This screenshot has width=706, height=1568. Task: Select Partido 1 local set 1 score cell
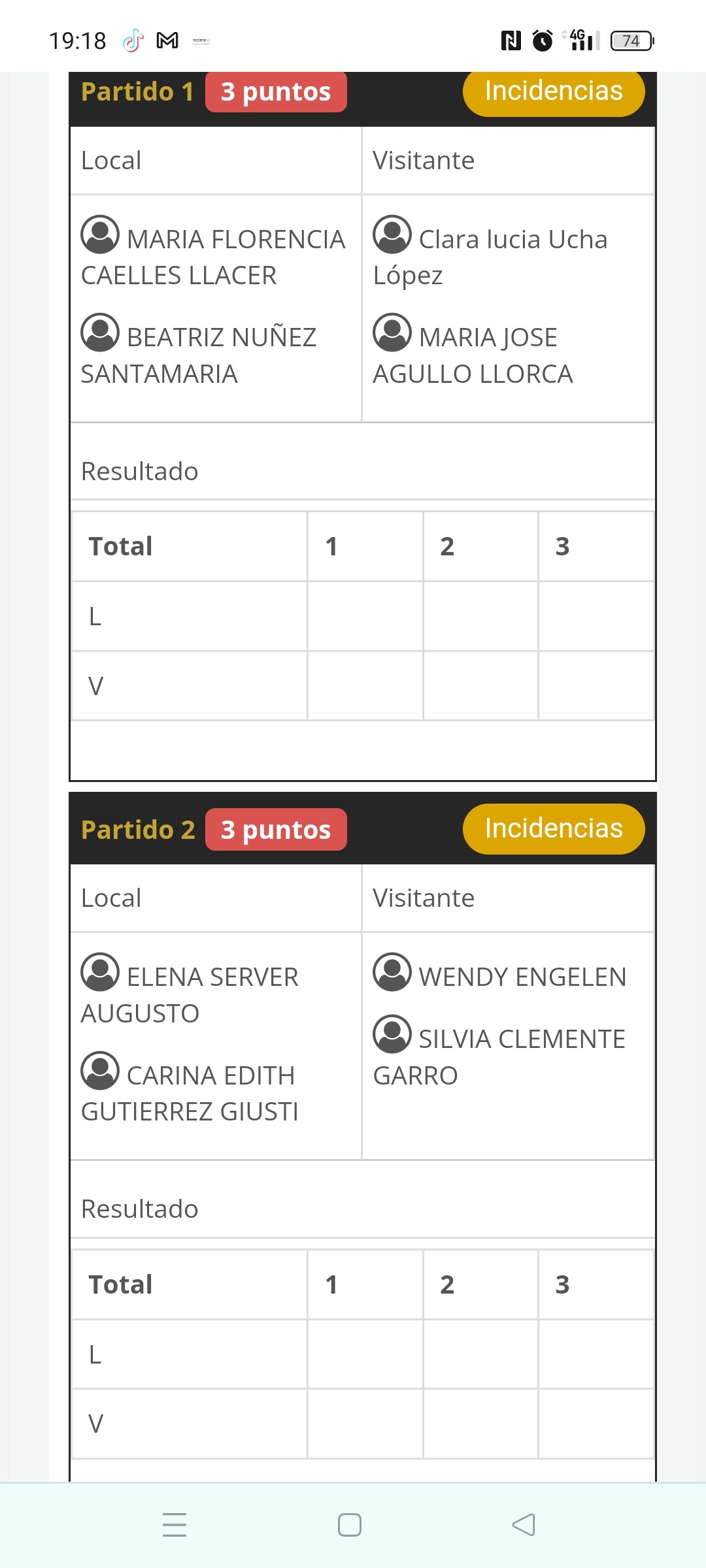point(365,616)
